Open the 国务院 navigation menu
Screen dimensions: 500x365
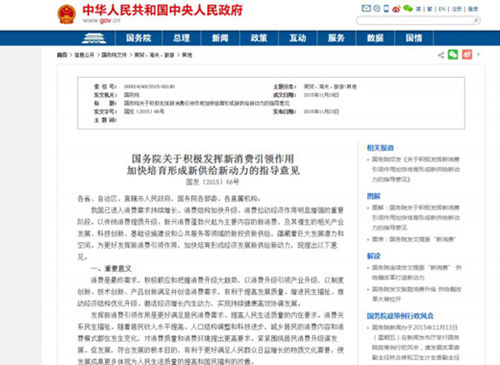point(138,38)
